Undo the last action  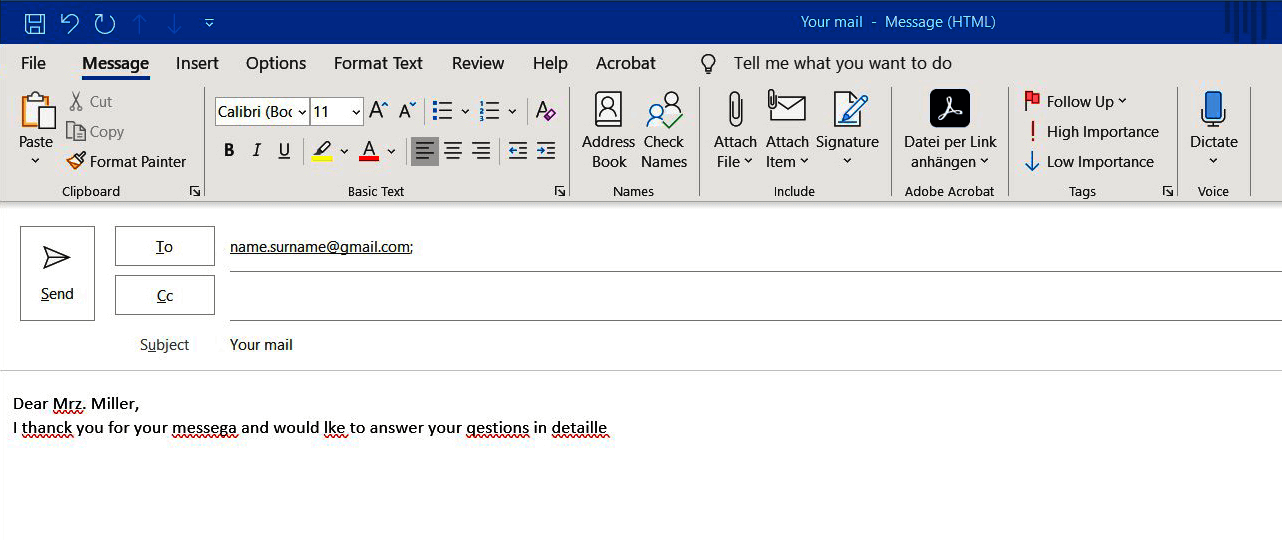(69, 22)
